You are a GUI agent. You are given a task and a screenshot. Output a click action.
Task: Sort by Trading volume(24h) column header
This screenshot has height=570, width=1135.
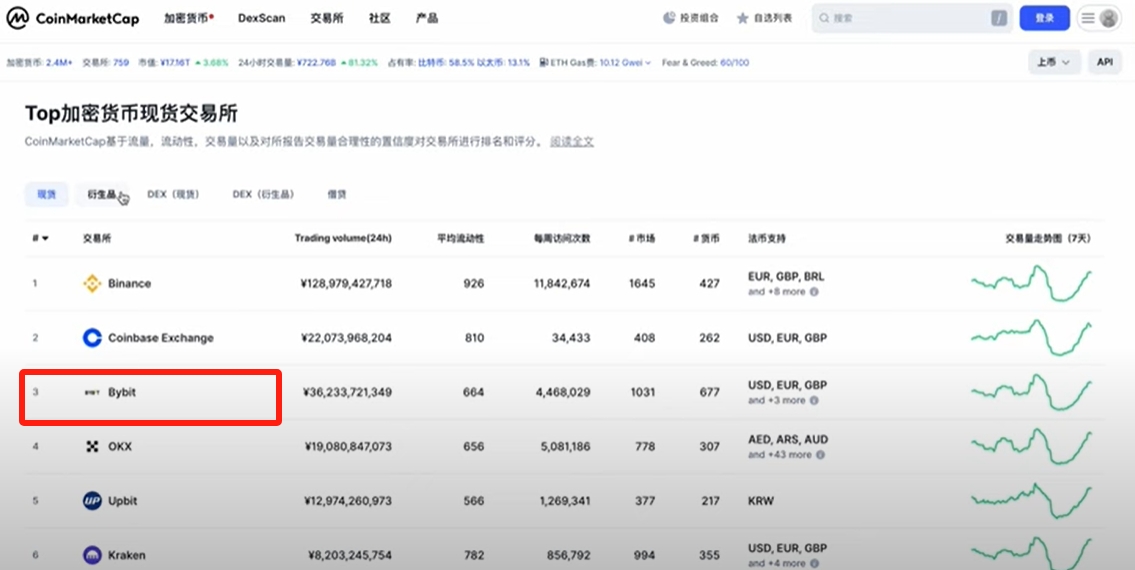tap(343, 238)
